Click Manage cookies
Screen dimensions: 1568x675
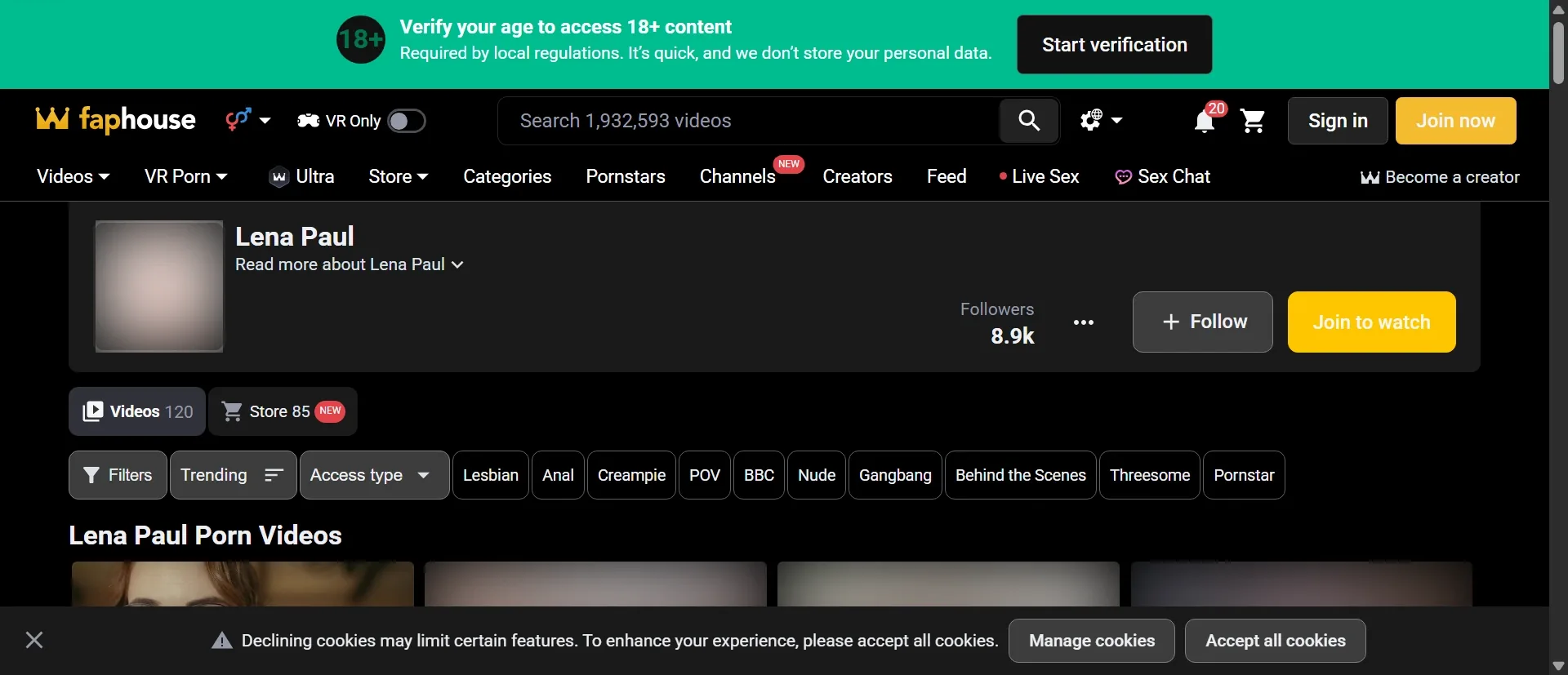pyautogui.click(x=1092, y=641)
